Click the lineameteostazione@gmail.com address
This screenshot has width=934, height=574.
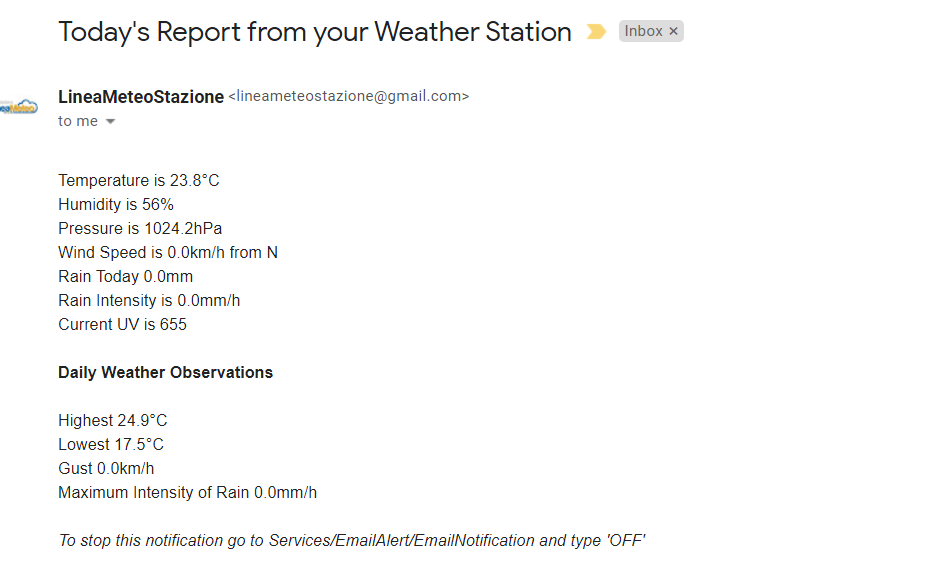(349, 96)
